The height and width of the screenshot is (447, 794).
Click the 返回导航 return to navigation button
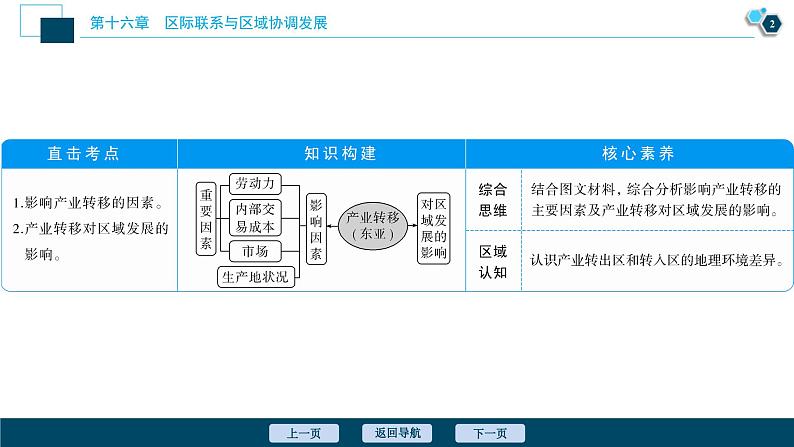click(x=397, y=433)
